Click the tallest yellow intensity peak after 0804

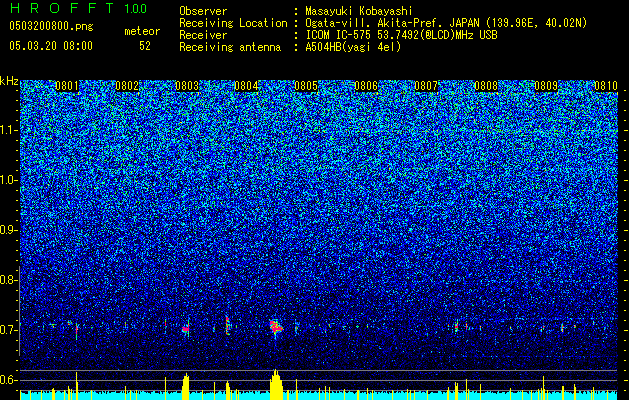click(x=276, y=384)
